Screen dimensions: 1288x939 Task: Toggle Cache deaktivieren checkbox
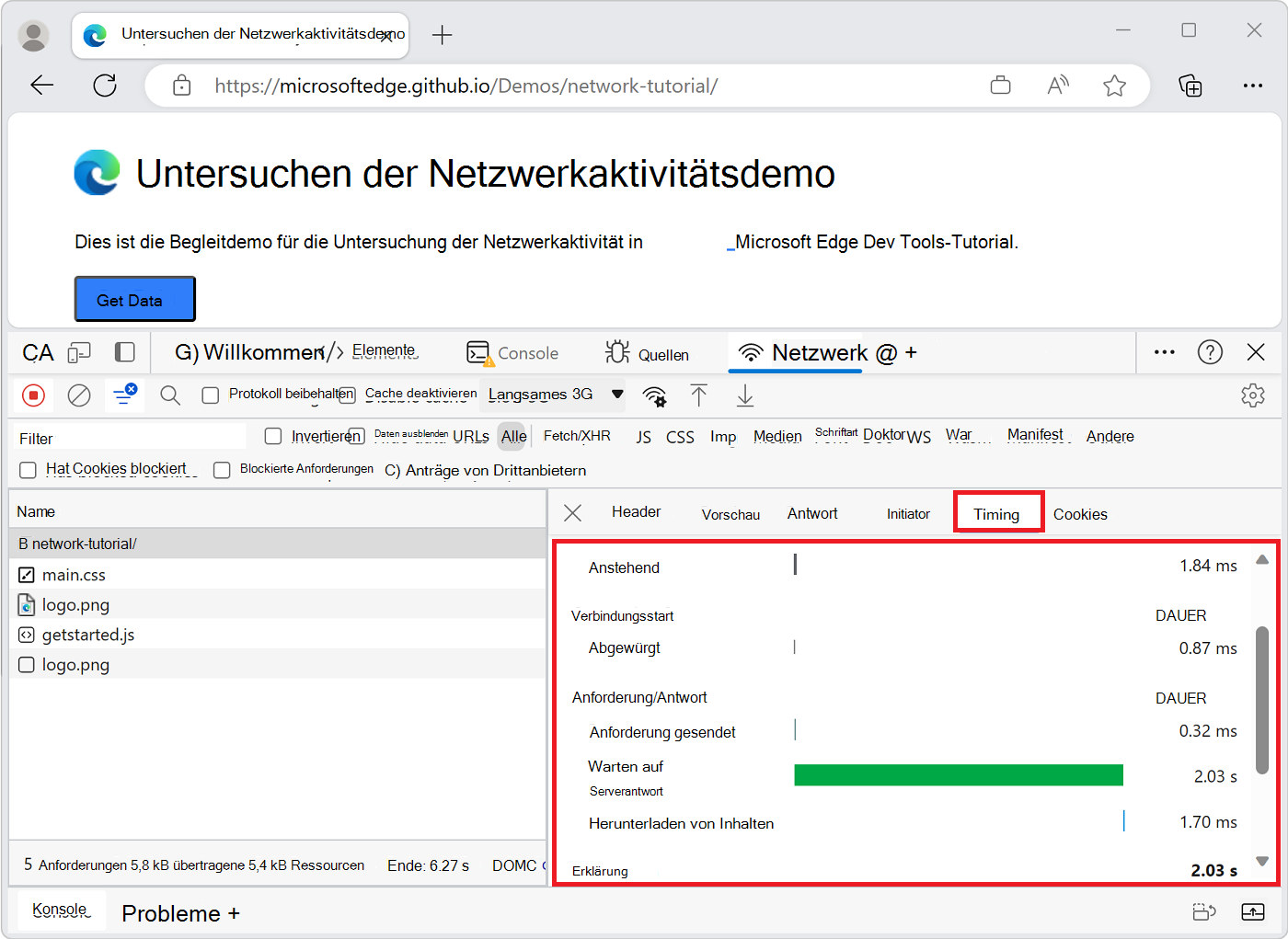(347, 395)
